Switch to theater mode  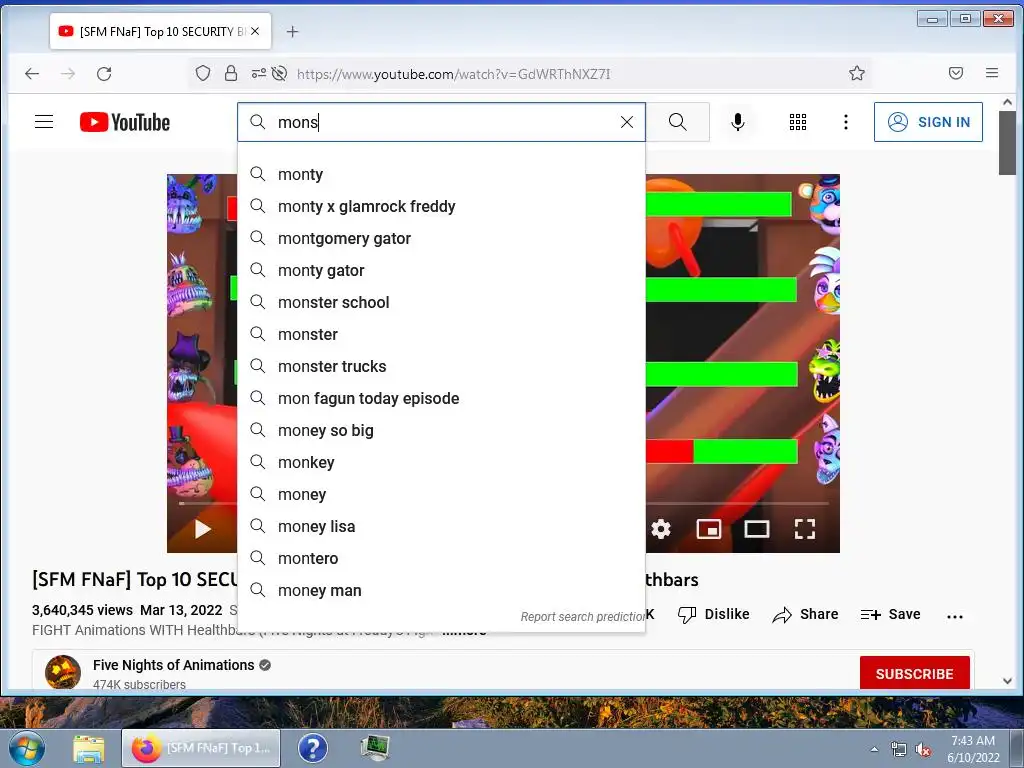point(757,529)
